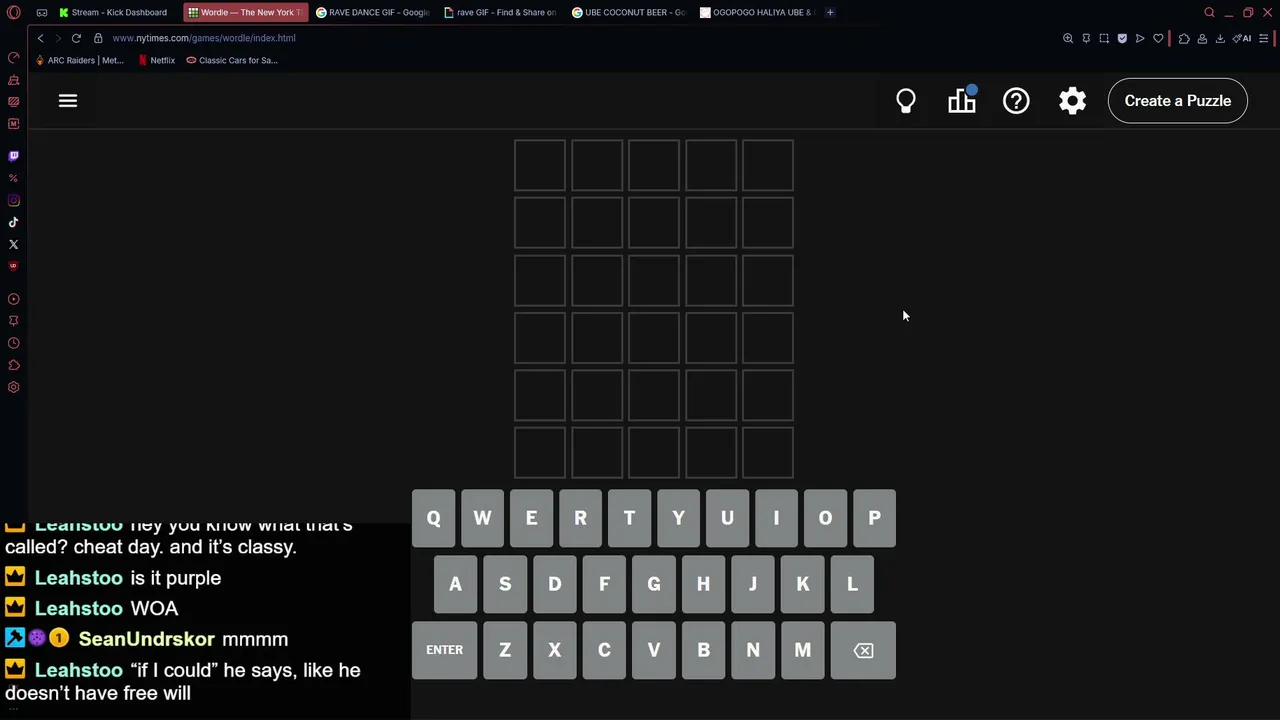
Task: Open X (Twitter) in the sidebar
Action: tap(13, 244)
